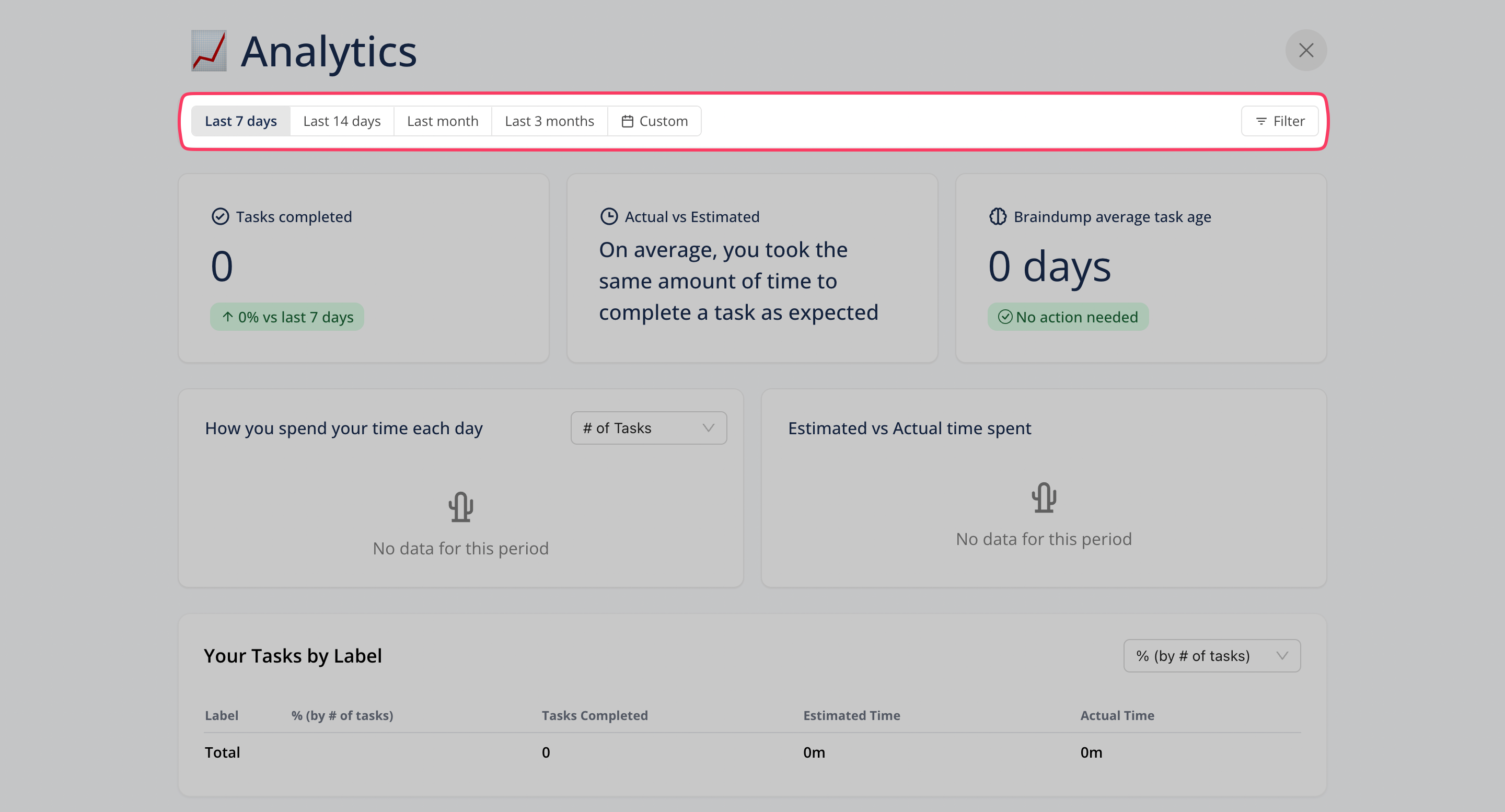
Task: Click the Tasks completed checkmark icon
Action: pos(220,217)
